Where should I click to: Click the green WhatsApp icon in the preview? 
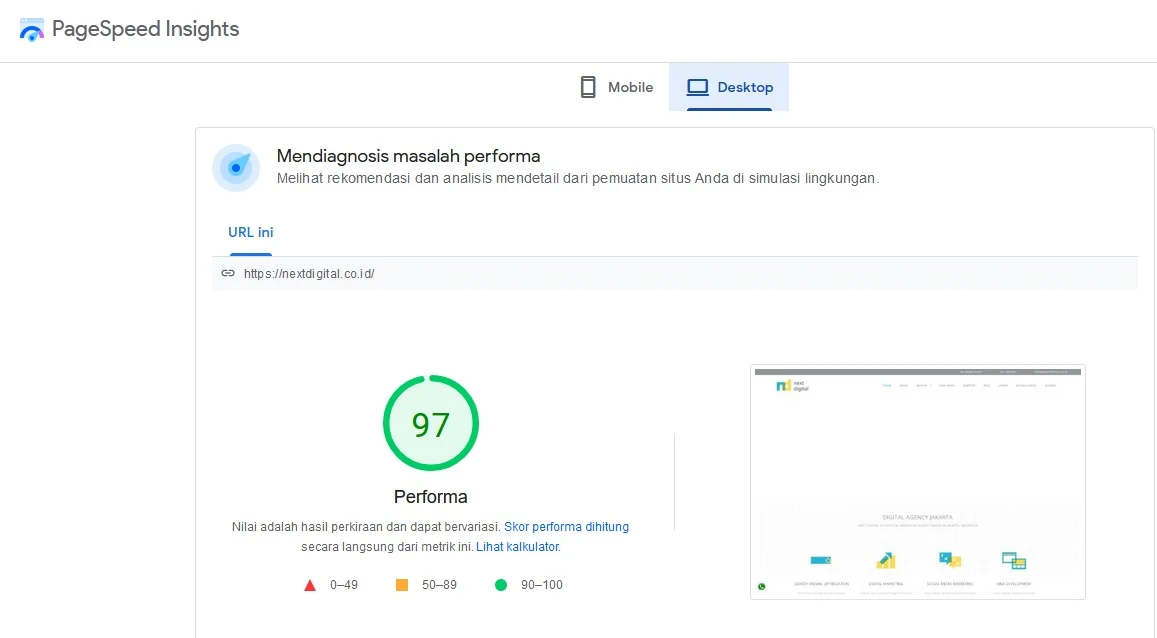pyautogui.click(x=762, y=587)
